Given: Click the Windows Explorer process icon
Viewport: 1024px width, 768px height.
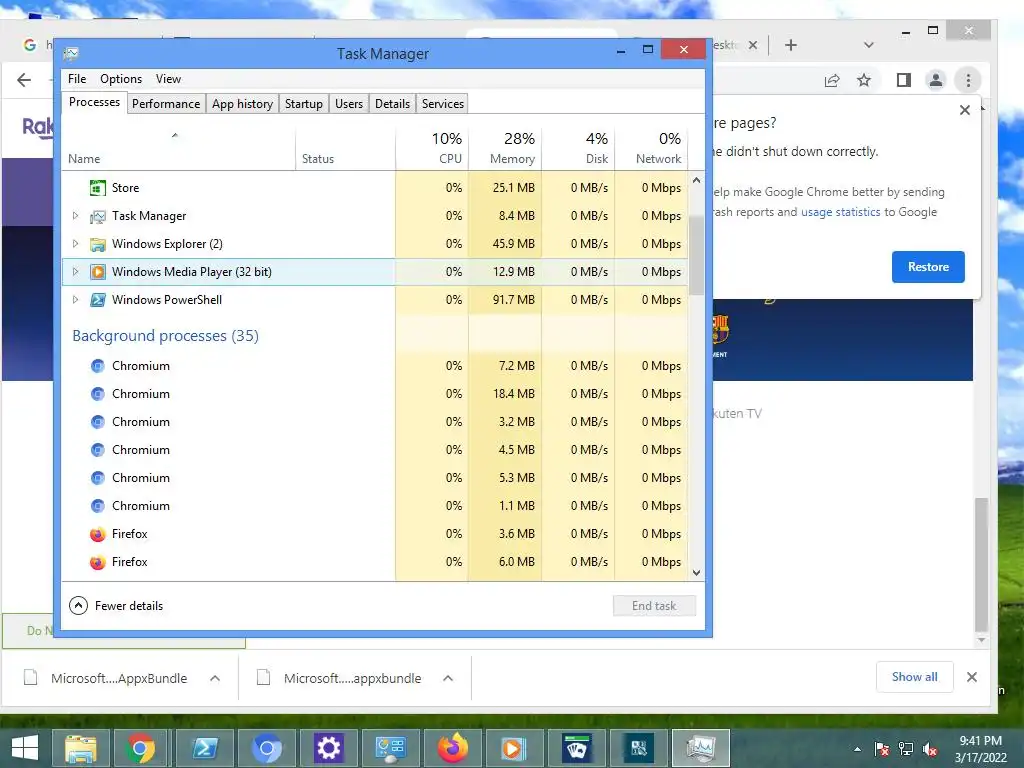Looking at the screenshot, I should pyautogui.click(x=97, y=244).
